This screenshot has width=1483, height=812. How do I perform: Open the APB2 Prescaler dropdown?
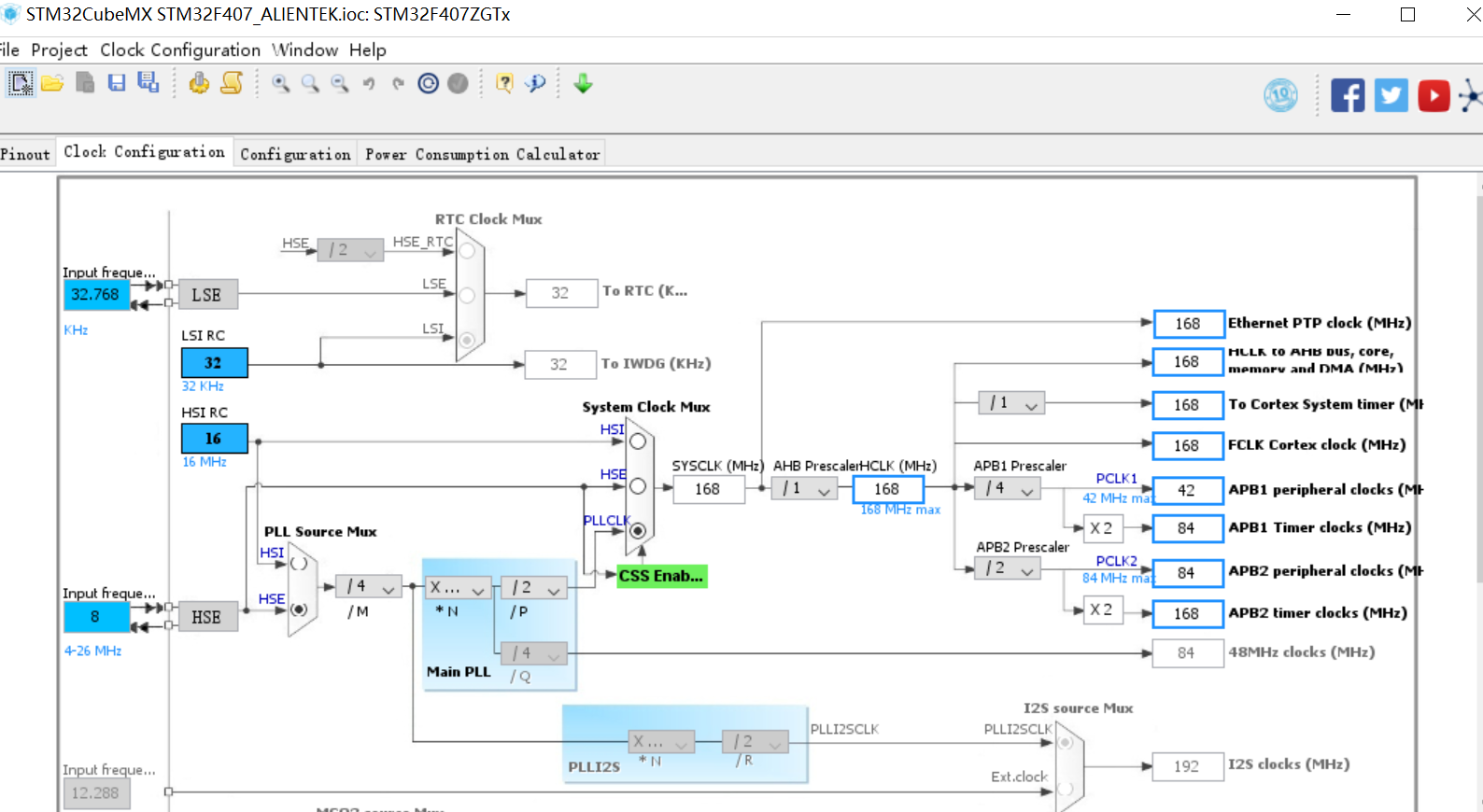tap(1008, 568)
